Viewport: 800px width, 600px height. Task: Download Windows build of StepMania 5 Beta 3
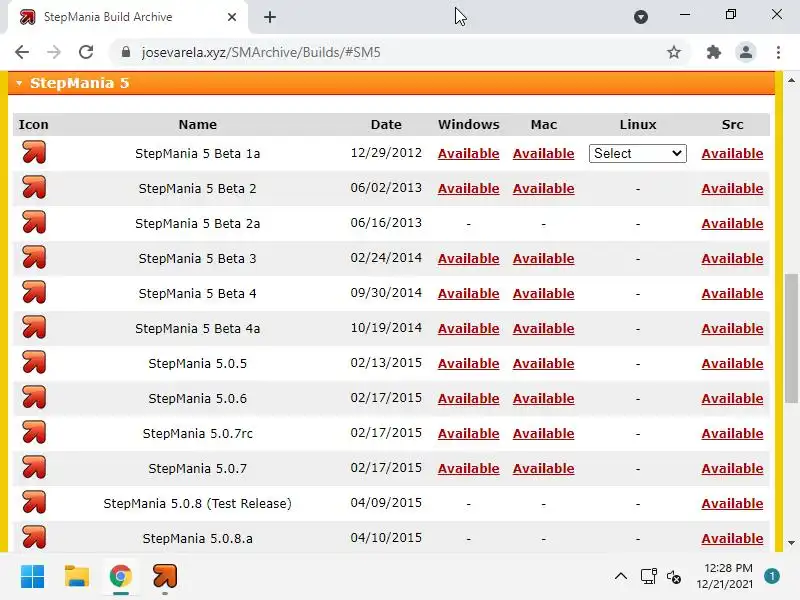point(468,259)
